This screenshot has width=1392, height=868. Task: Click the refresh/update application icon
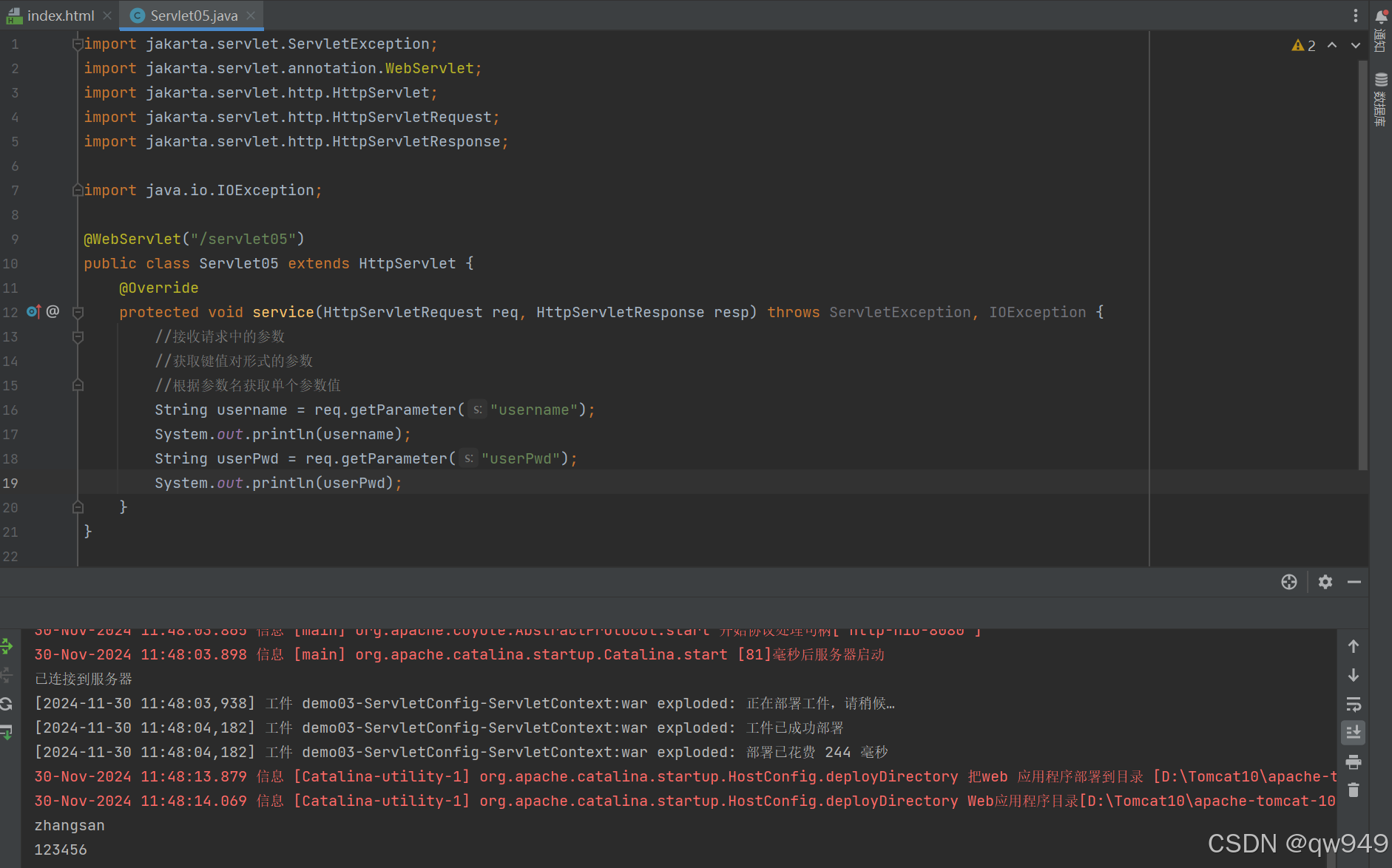tap(7, 704)
